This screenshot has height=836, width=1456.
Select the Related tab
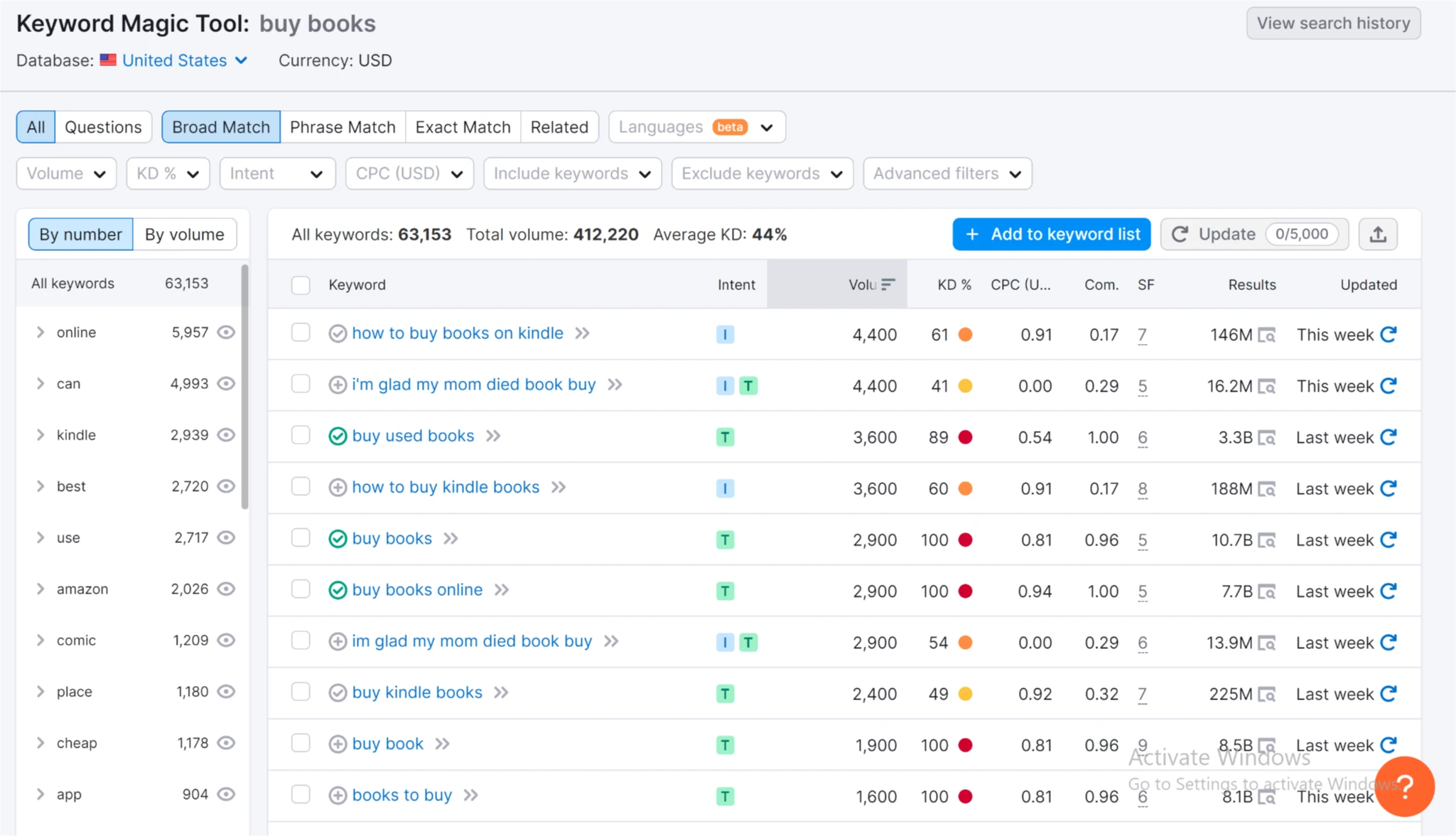pyautogui.click(x=559, y=127)
